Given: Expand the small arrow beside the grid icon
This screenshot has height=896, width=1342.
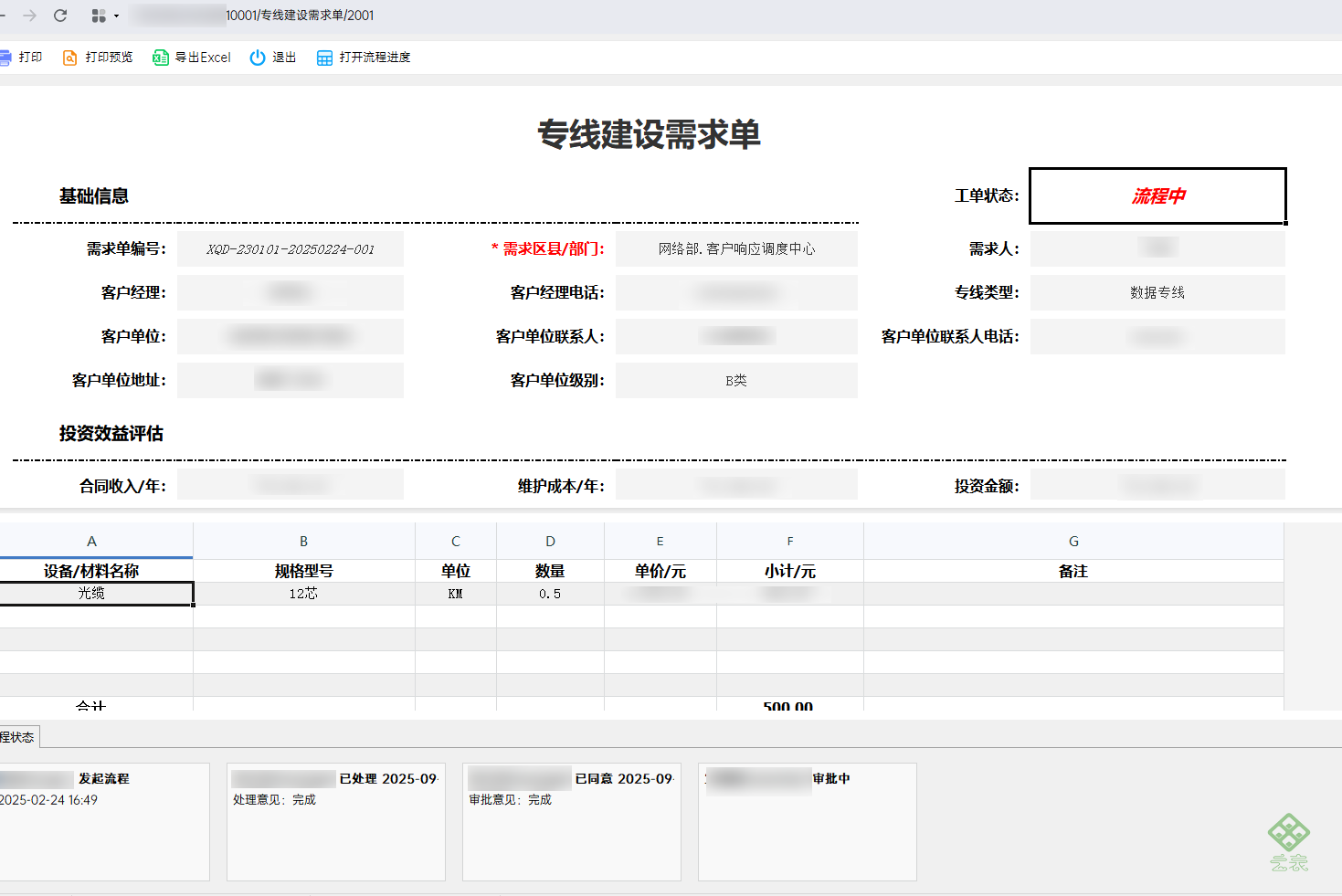Looking at the screenshot, I should [116, 16].
